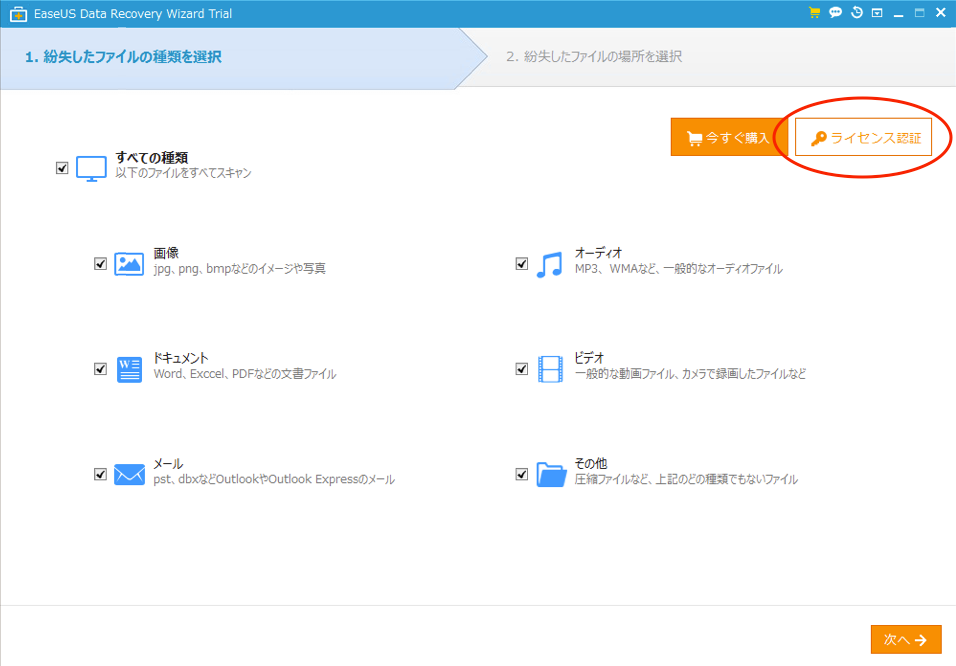Click the 今すぐ購入 buy now button
This screenshot has height=666, width=956.
pyautogui.click(x=729, y=137)
